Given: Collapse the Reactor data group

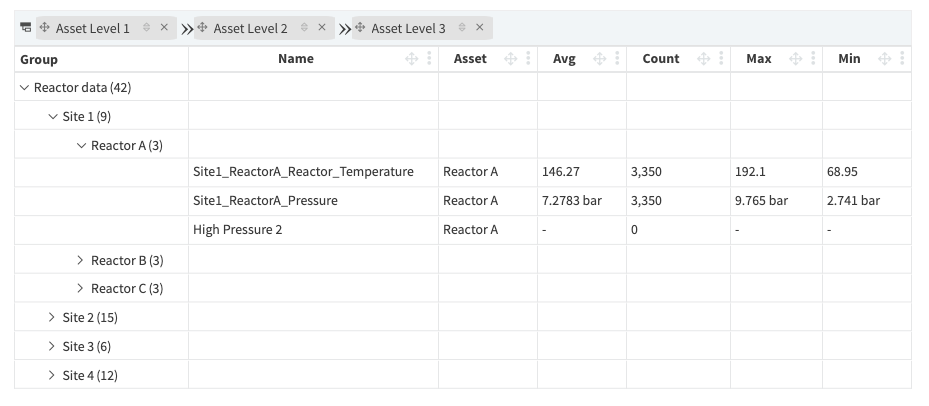Looking at the screenshot, I should 24,88.
